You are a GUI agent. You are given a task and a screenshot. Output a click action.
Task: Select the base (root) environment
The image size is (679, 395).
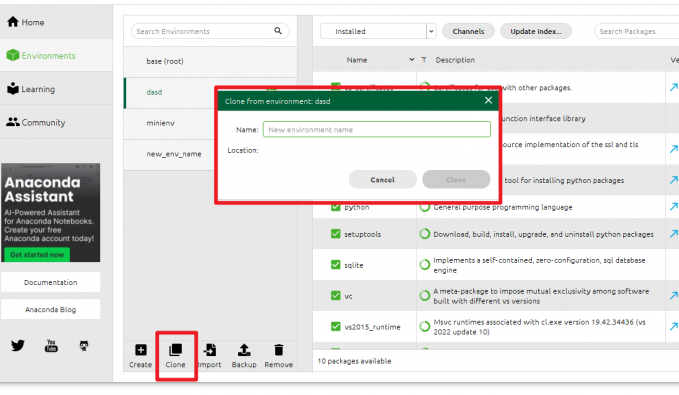click(x=210, y=61)
